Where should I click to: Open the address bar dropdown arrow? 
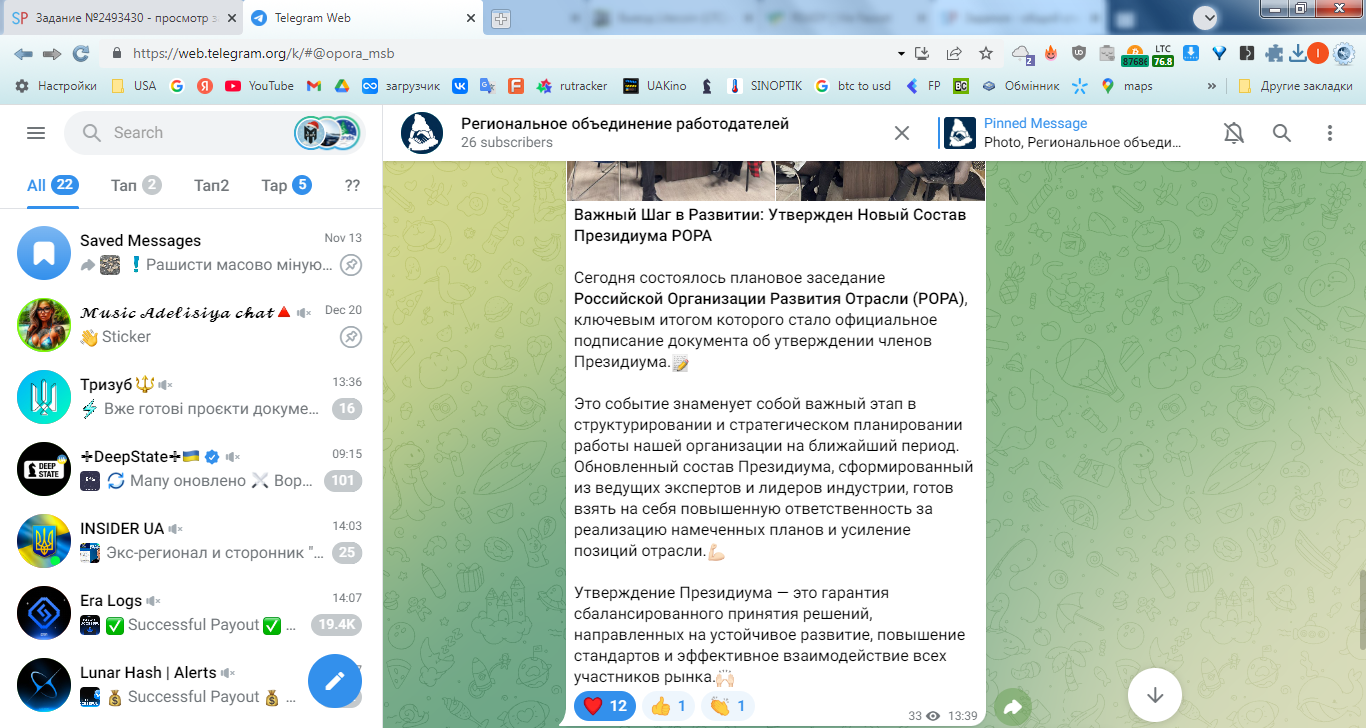pyautogui.click(x=901, y=54)
